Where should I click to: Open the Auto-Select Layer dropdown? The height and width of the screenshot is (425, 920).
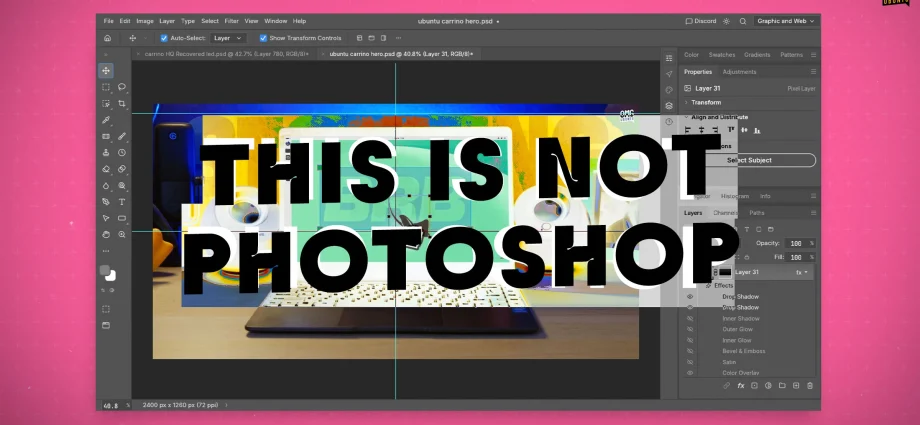pyautogui.click(x=228, y=38)
